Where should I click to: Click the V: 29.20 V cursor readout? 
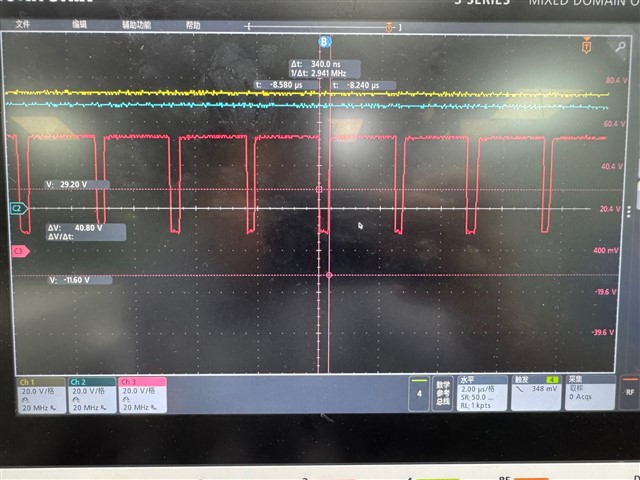(x=76, y=184)
